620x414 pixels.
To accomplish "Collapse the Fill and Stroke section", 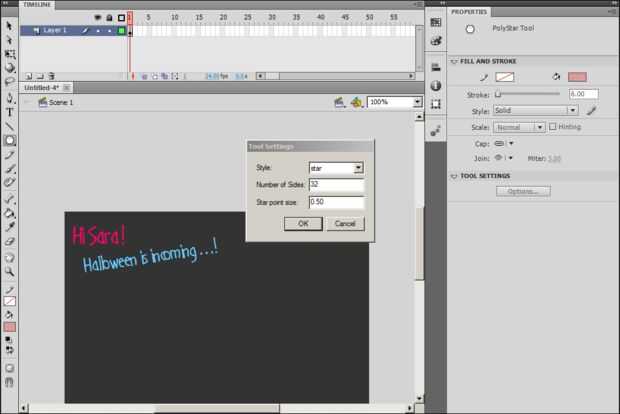I will point(454,61).
